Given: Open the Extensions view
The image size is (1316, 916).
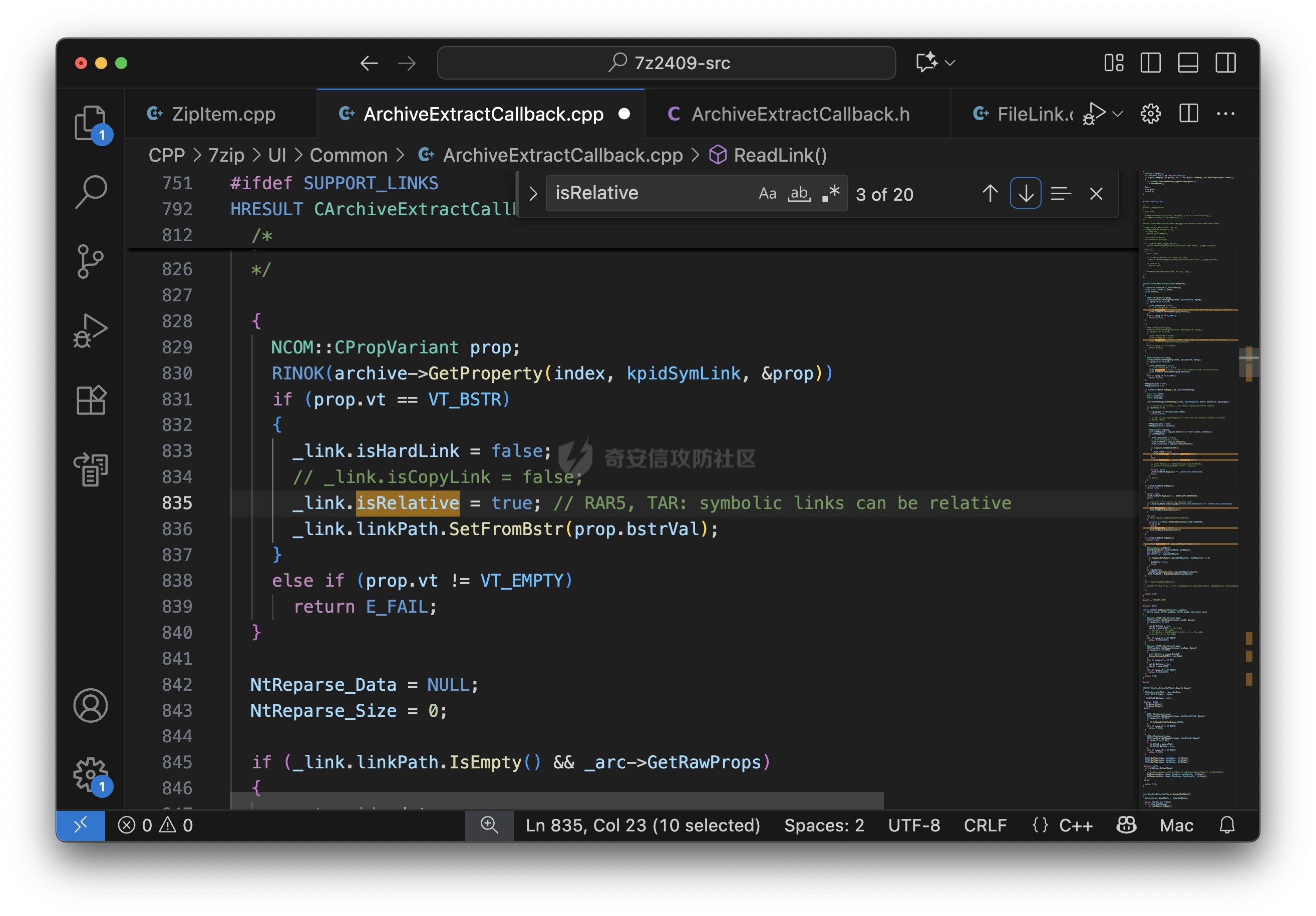Looking at the screenshot, I should [90, 400].
